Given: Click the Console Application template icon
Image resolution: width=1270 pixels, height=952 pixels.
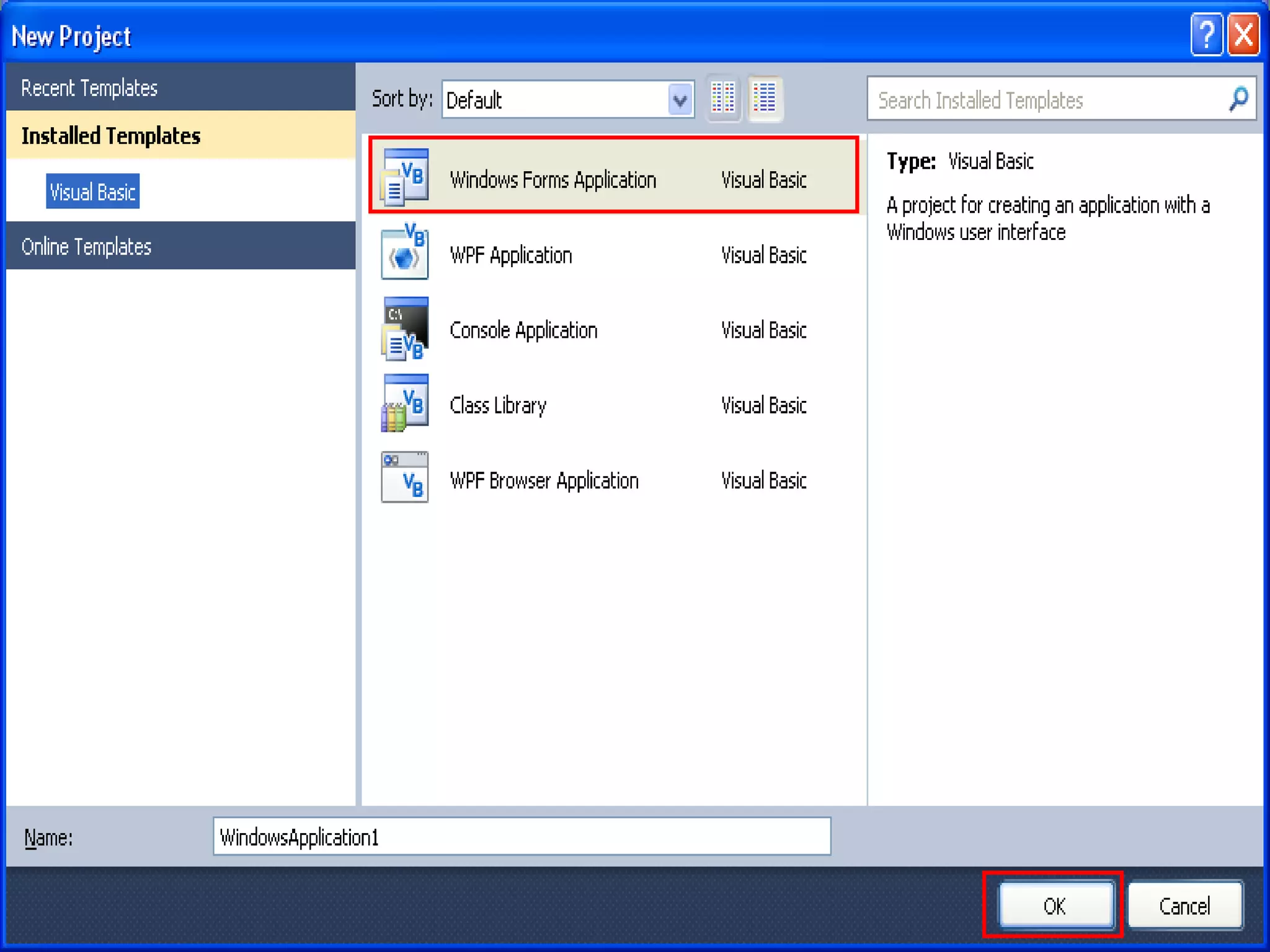Looking at the screenshot, I should click(x=404, y=329).
